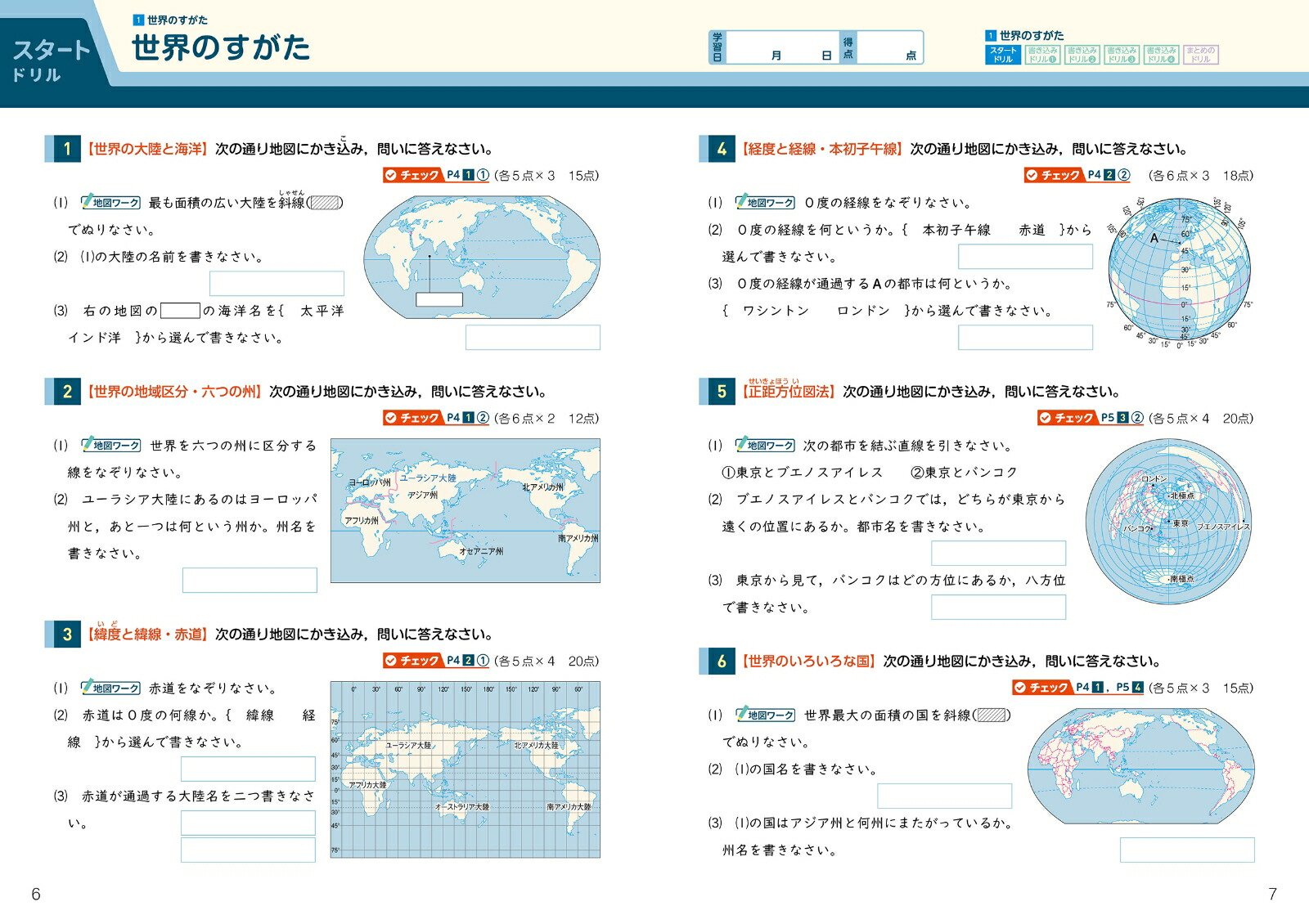Click the answer box for question 6 (2) 国名

tap(944, 796)
